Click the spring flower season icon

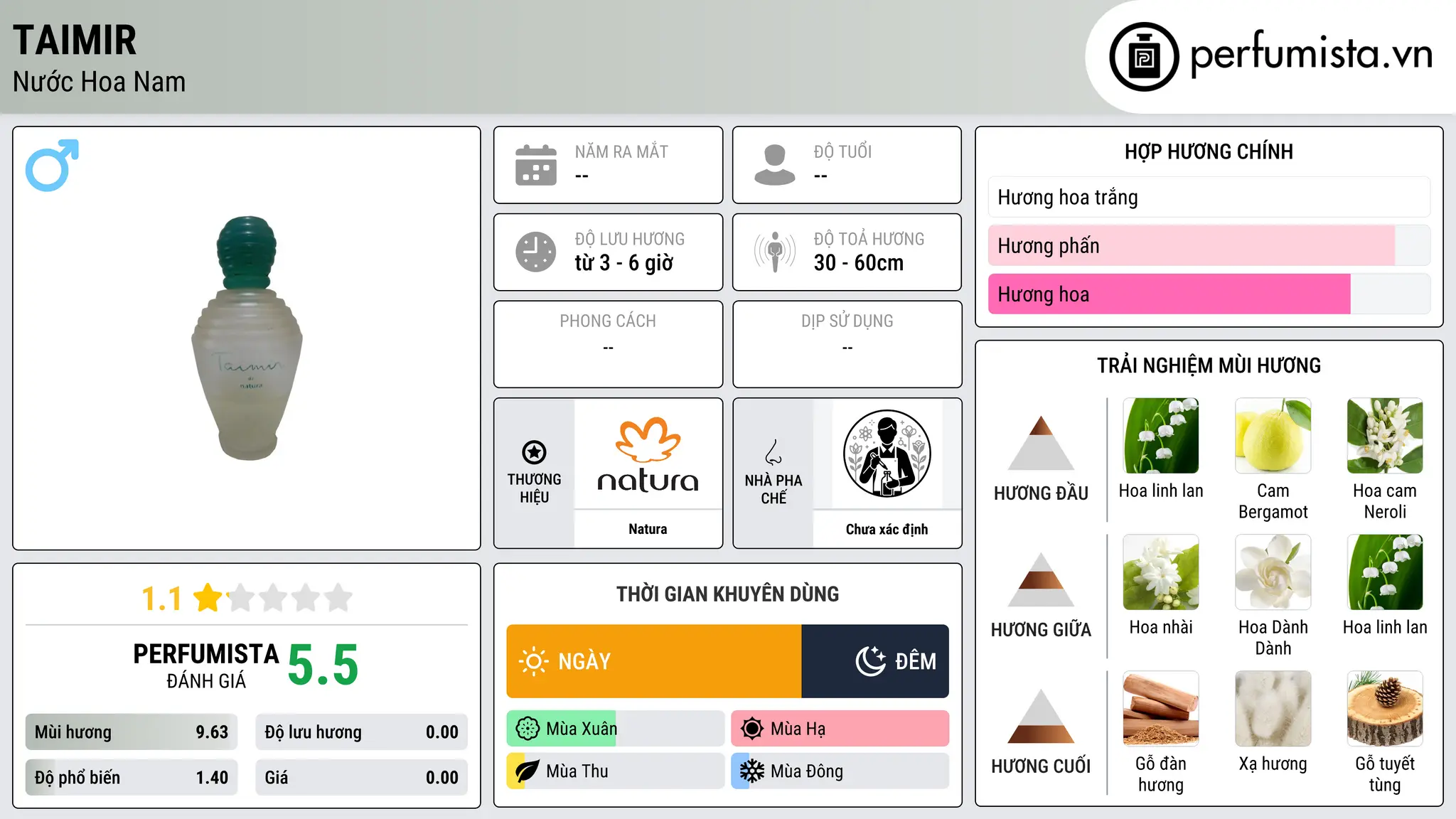coord(528,729)
